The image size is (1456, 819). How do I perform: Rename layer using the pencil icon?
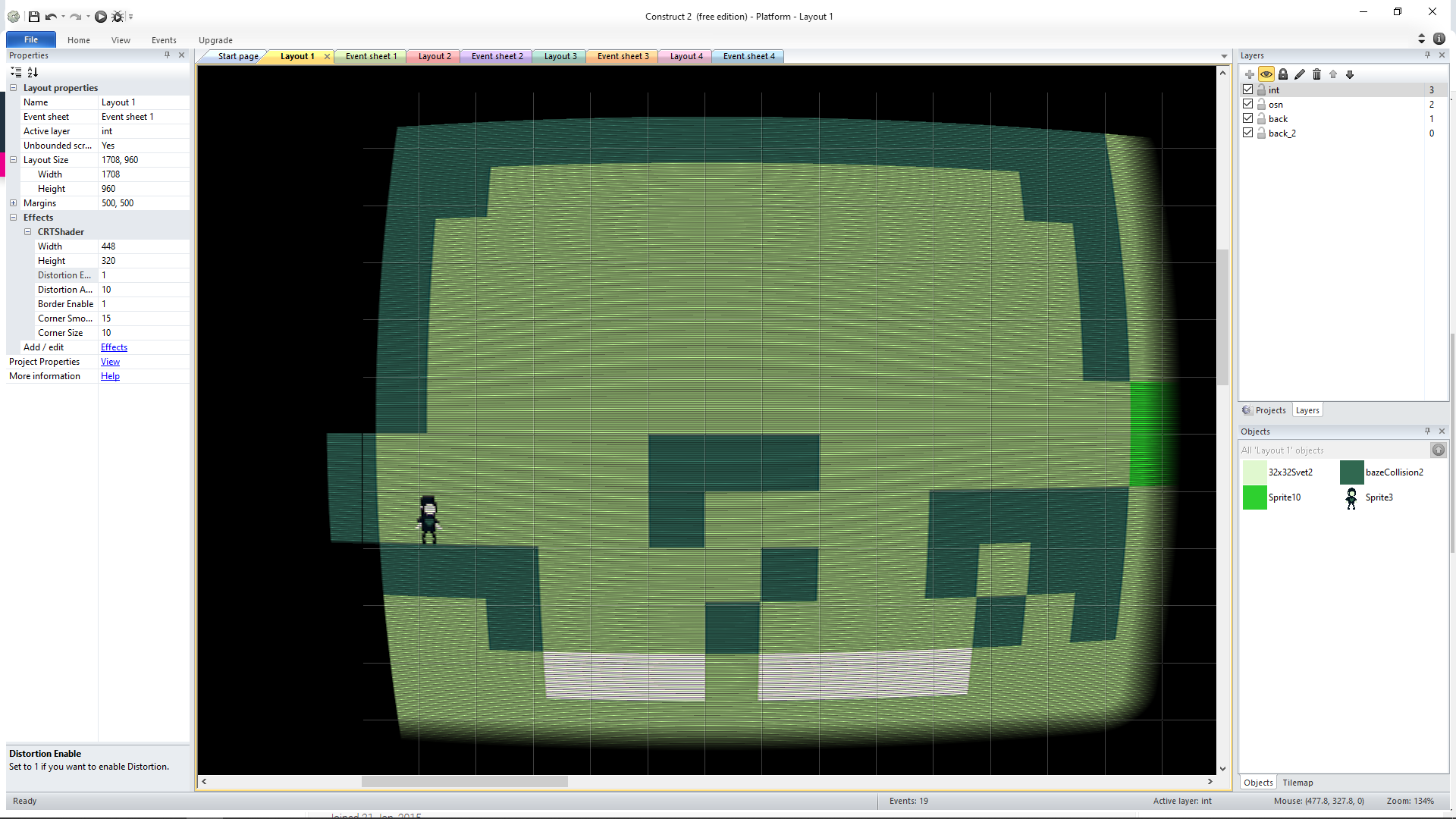tap(1300, 74)
